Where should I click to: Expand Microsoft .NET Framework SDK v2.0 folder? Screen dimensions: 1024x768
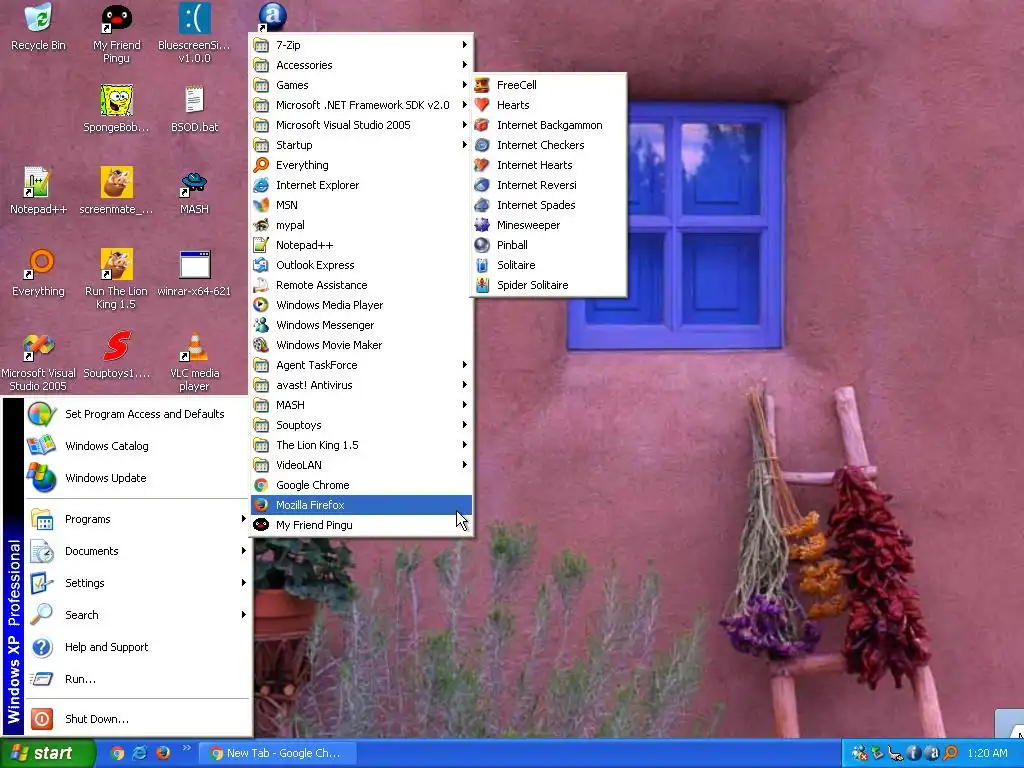point(361,105)
